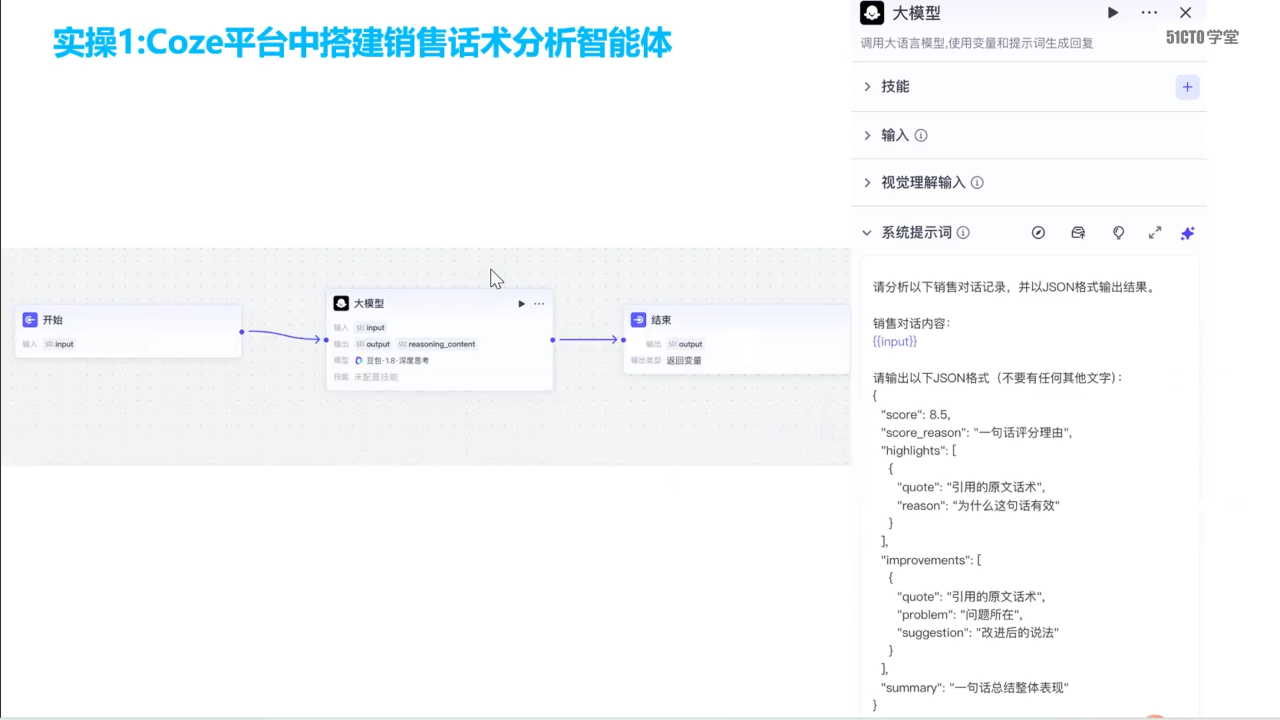Image resolution: width=1280 pixels, height=720 pixels.
Task: Expand the 技能 section
Action: click(x=867, y=87)
